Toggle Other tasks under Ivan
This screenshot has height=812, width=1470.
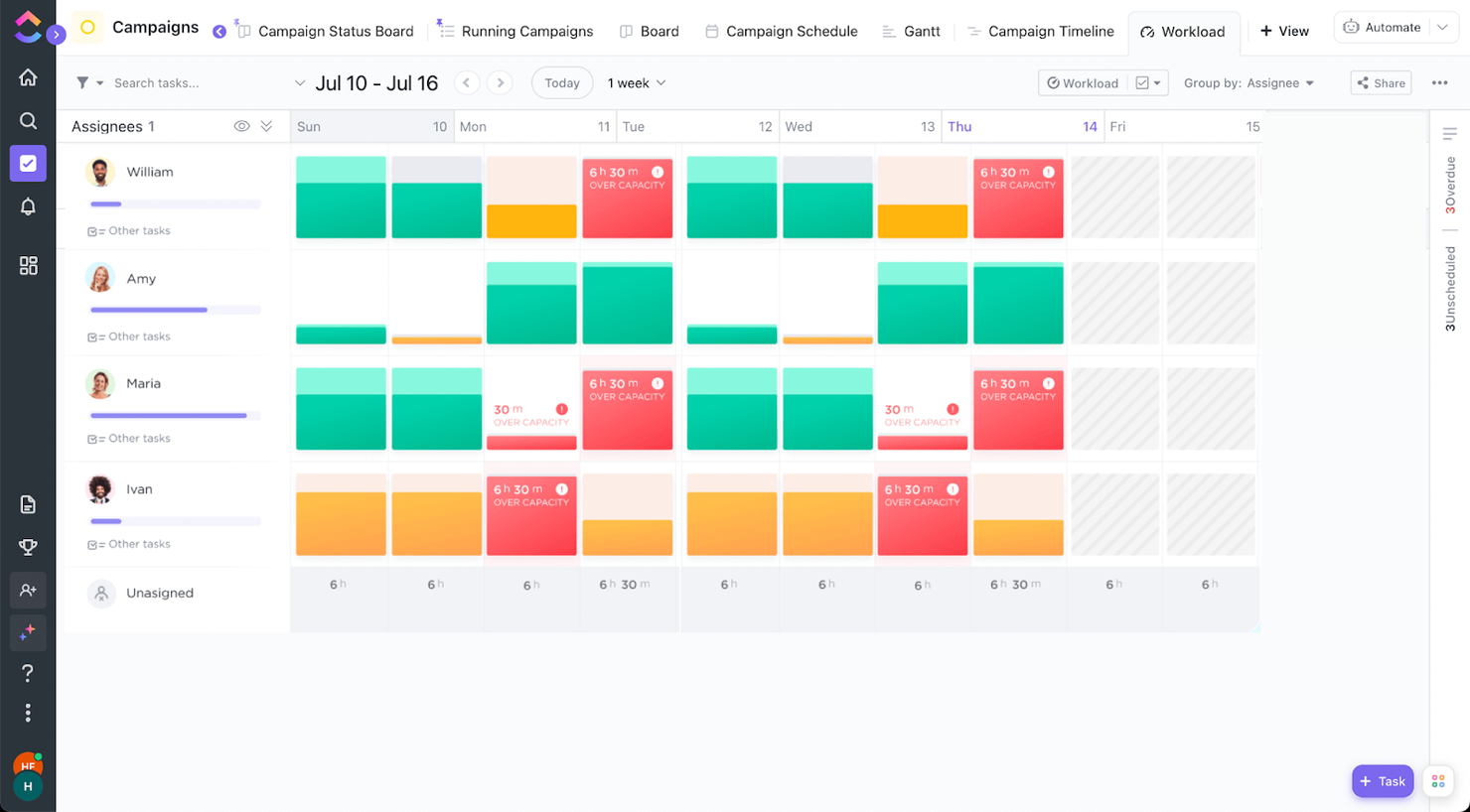pos(129,544)
